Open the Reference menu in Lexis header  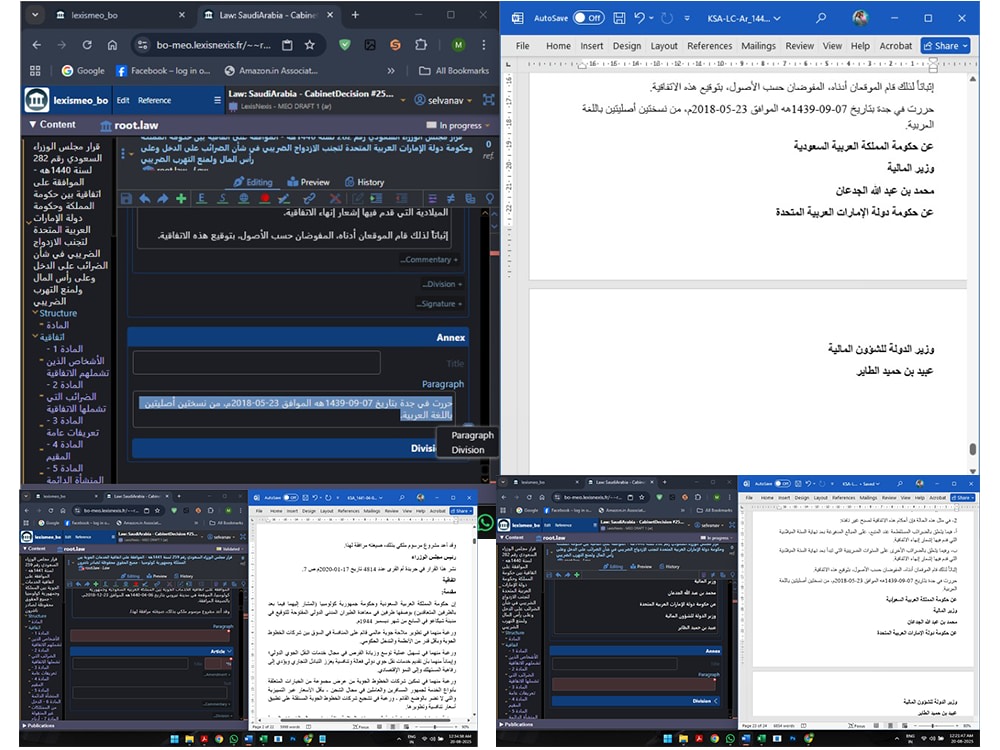(154, 100)
